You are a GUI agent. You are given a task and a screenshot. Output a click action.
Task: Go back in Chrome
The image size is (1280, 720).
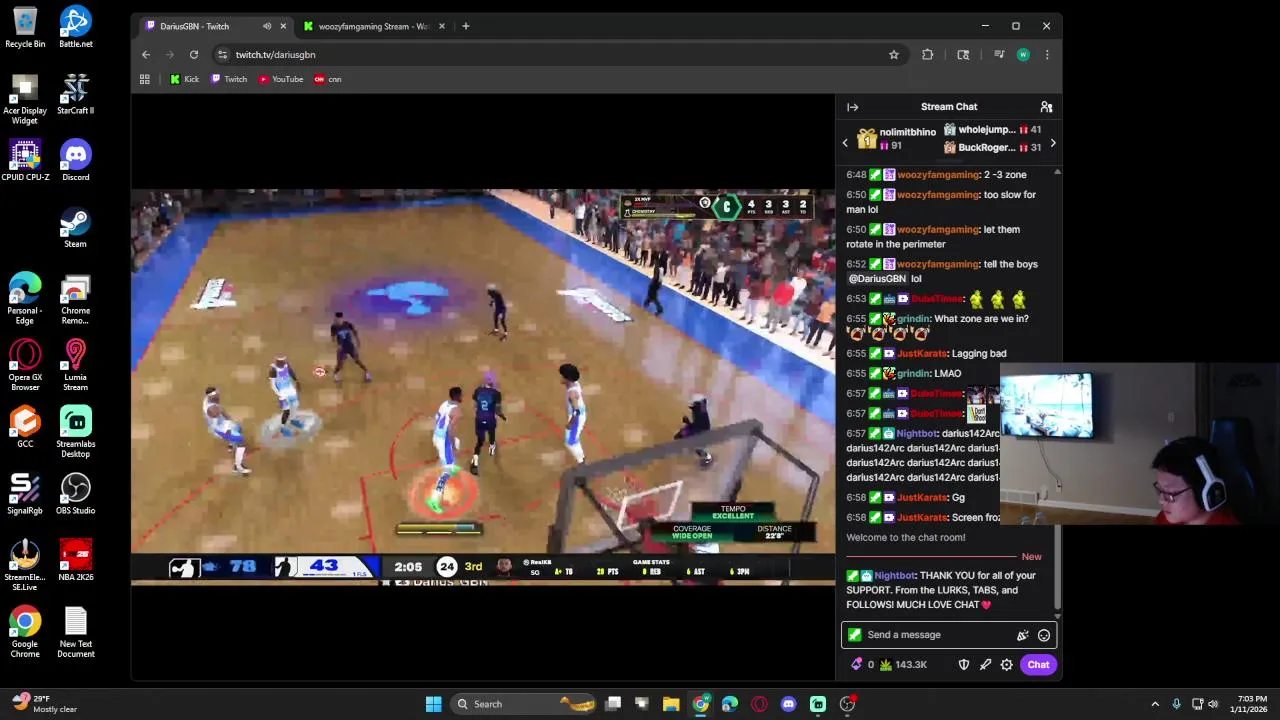click(x=146, y=55)
